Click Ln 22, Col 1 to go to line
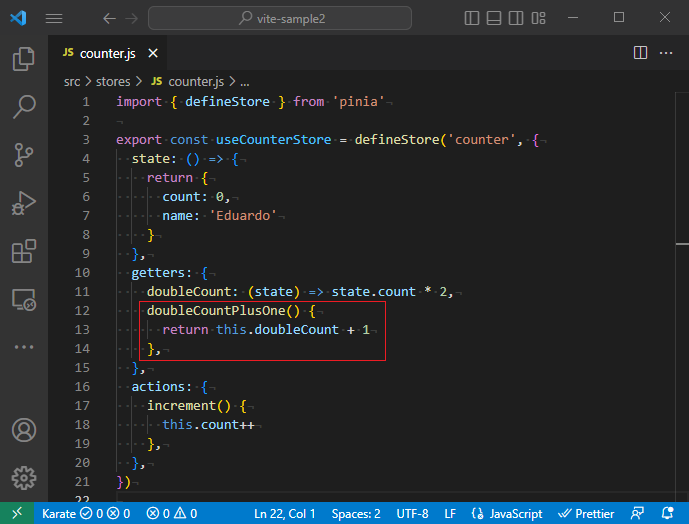Screen dimensions: 689x524 (x=285, y=513)
